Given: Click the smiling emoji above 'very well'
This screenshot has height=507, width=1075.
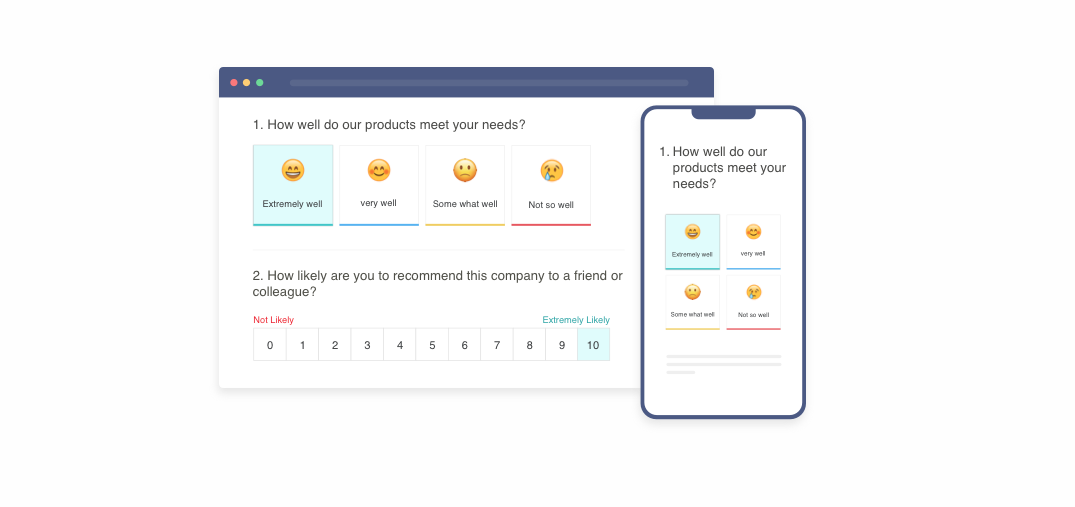Looking at the screenshot, I should (378, 171).
